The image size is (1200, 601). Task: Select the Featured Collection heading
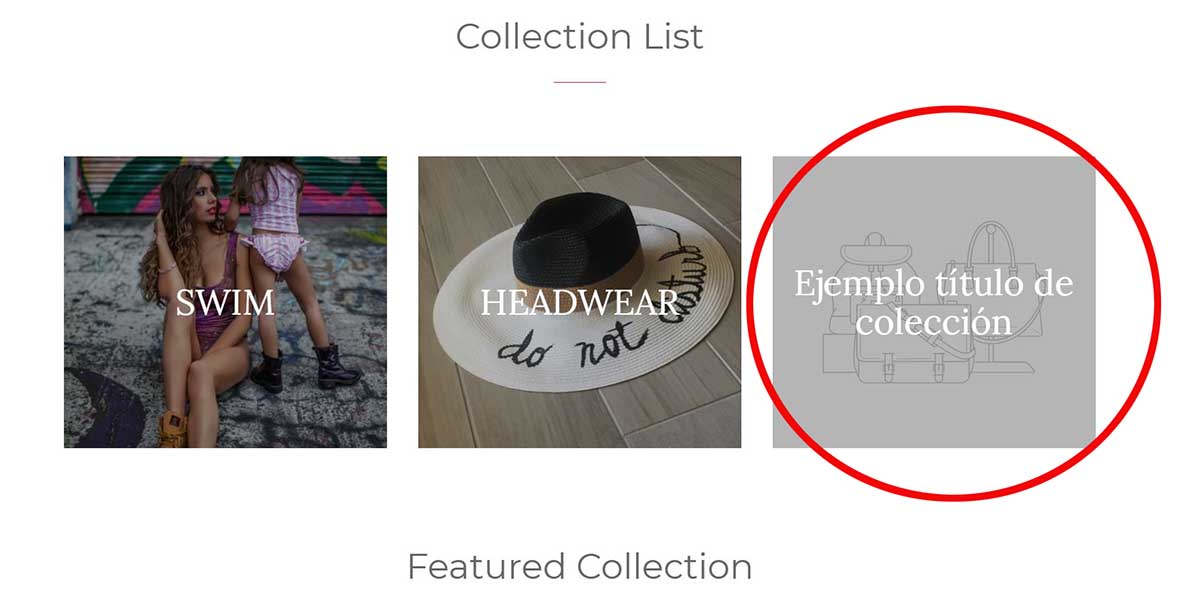pyautogui.click(x=579, y=567)
